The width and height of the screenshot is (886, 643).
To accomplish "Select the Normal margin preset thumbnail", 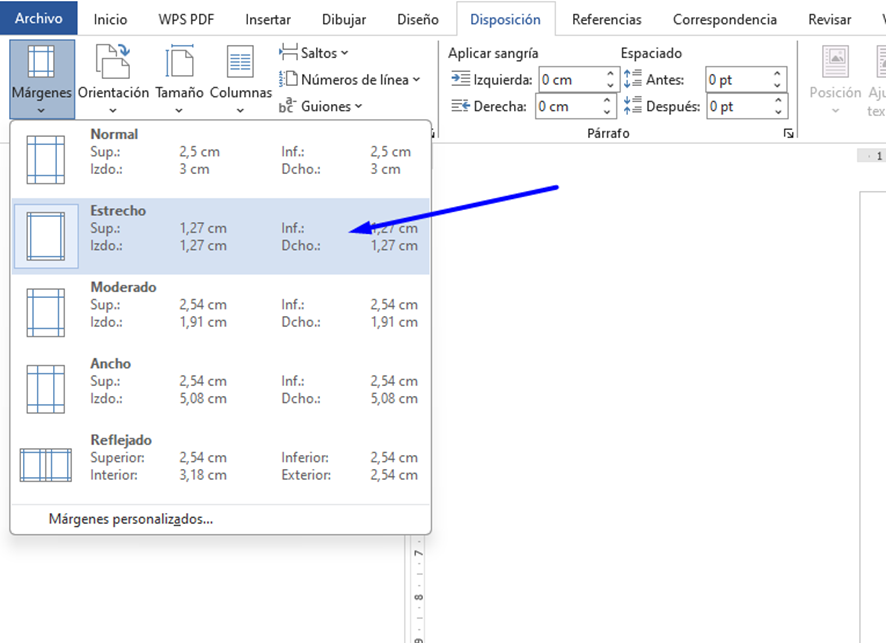I will pyautogui.click(x=45, y=160).
